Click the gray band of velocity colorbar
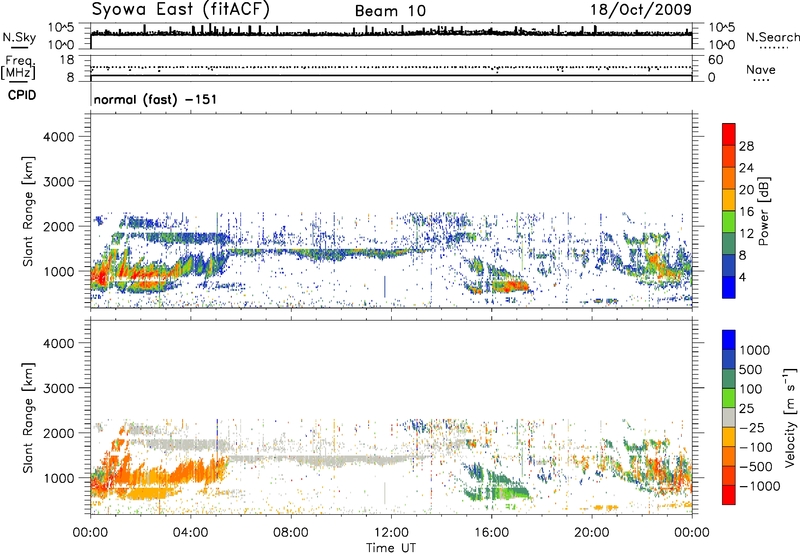This screenshot has height=554, width=800. (729, 417)
